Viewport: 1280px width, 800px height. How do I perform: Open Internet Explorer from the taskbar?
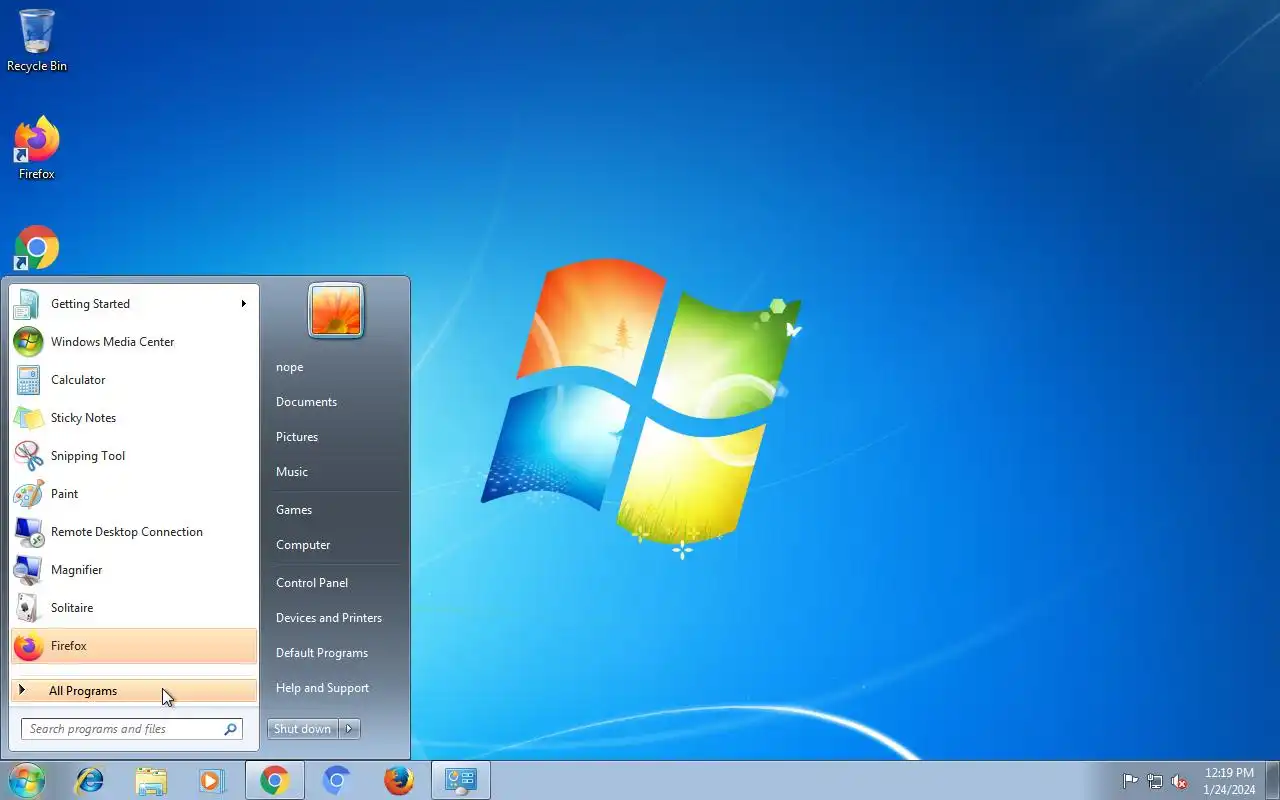point(90,780)
